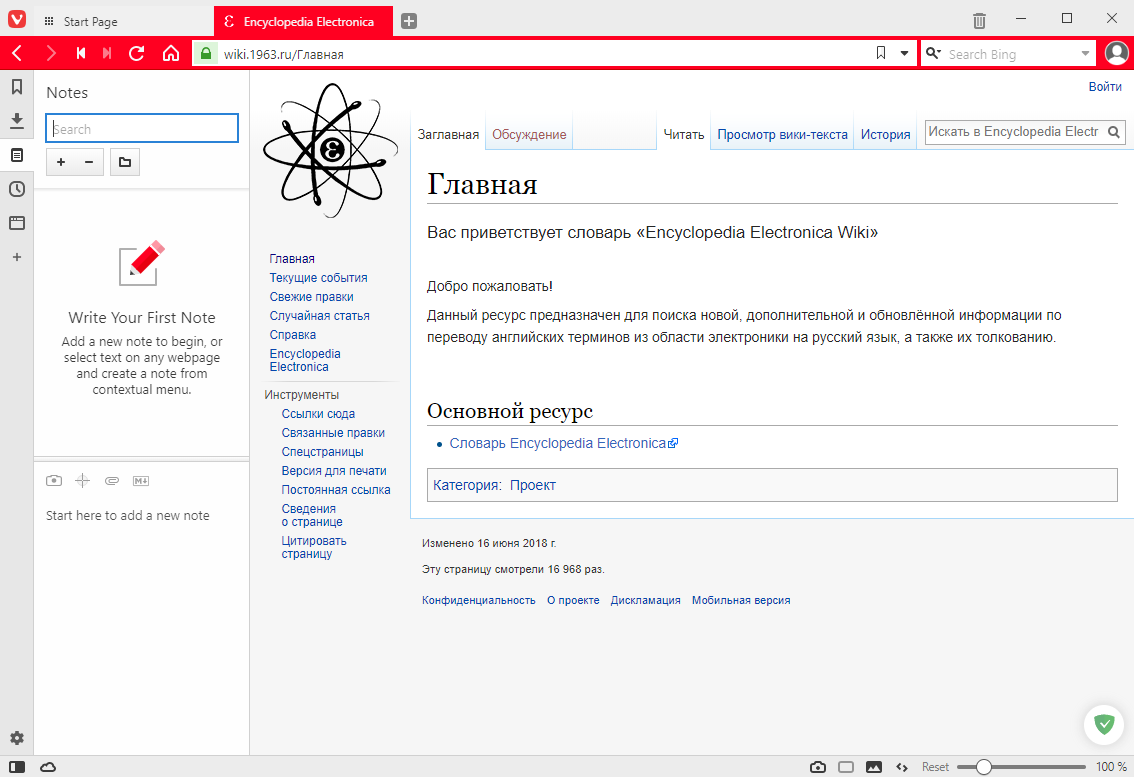Open the Vivaldi main menu logo
1134x777 pixels.
[x=16, y=19]
